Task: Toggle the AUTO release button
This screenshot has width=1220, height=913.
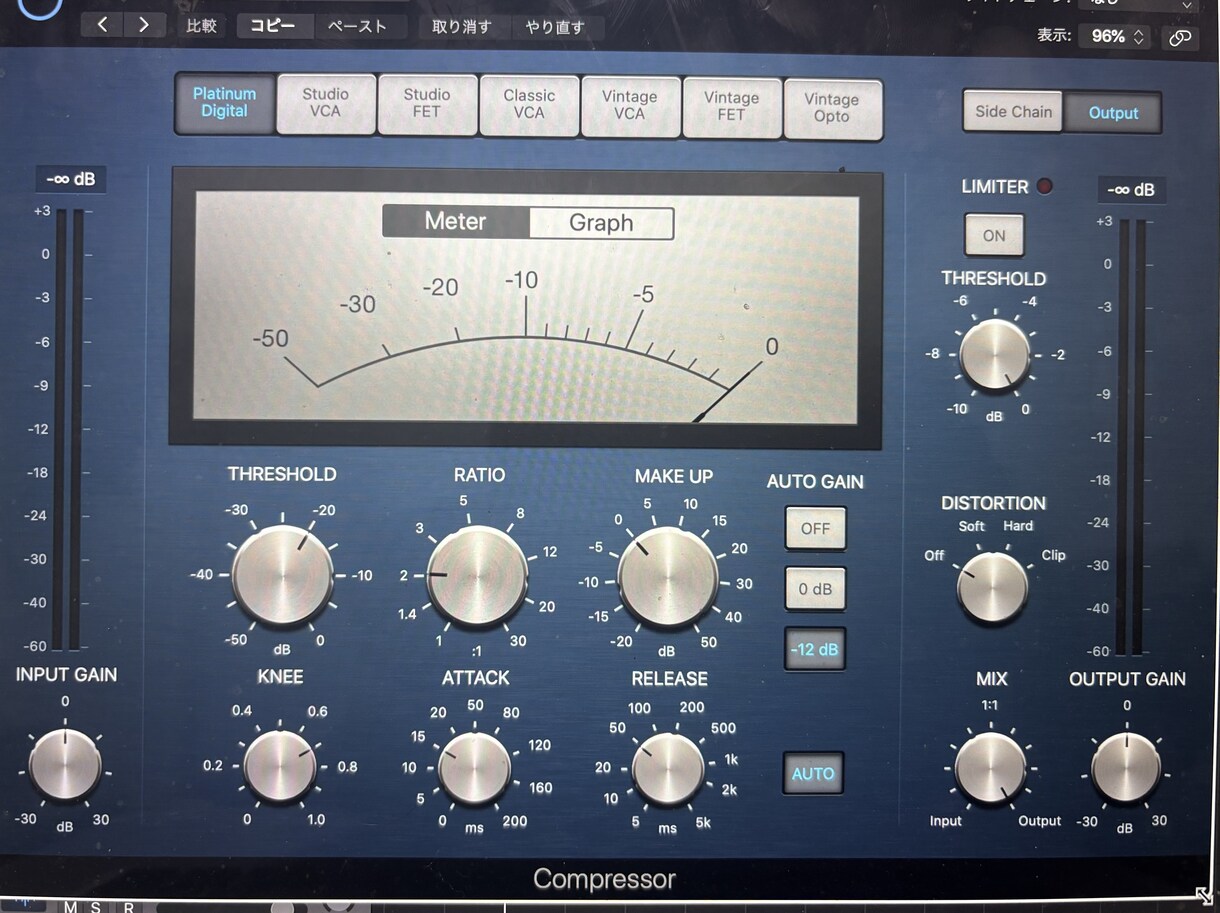Action: [x=813, y=773]
